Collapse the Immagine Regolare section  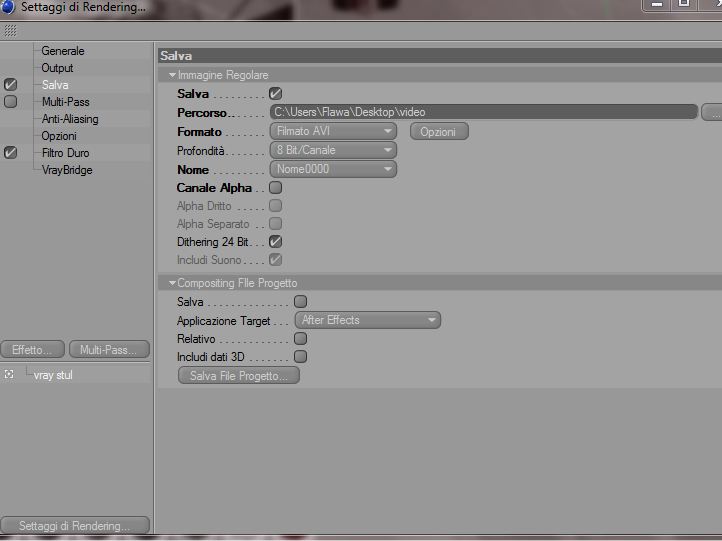(x=172, y=75)
